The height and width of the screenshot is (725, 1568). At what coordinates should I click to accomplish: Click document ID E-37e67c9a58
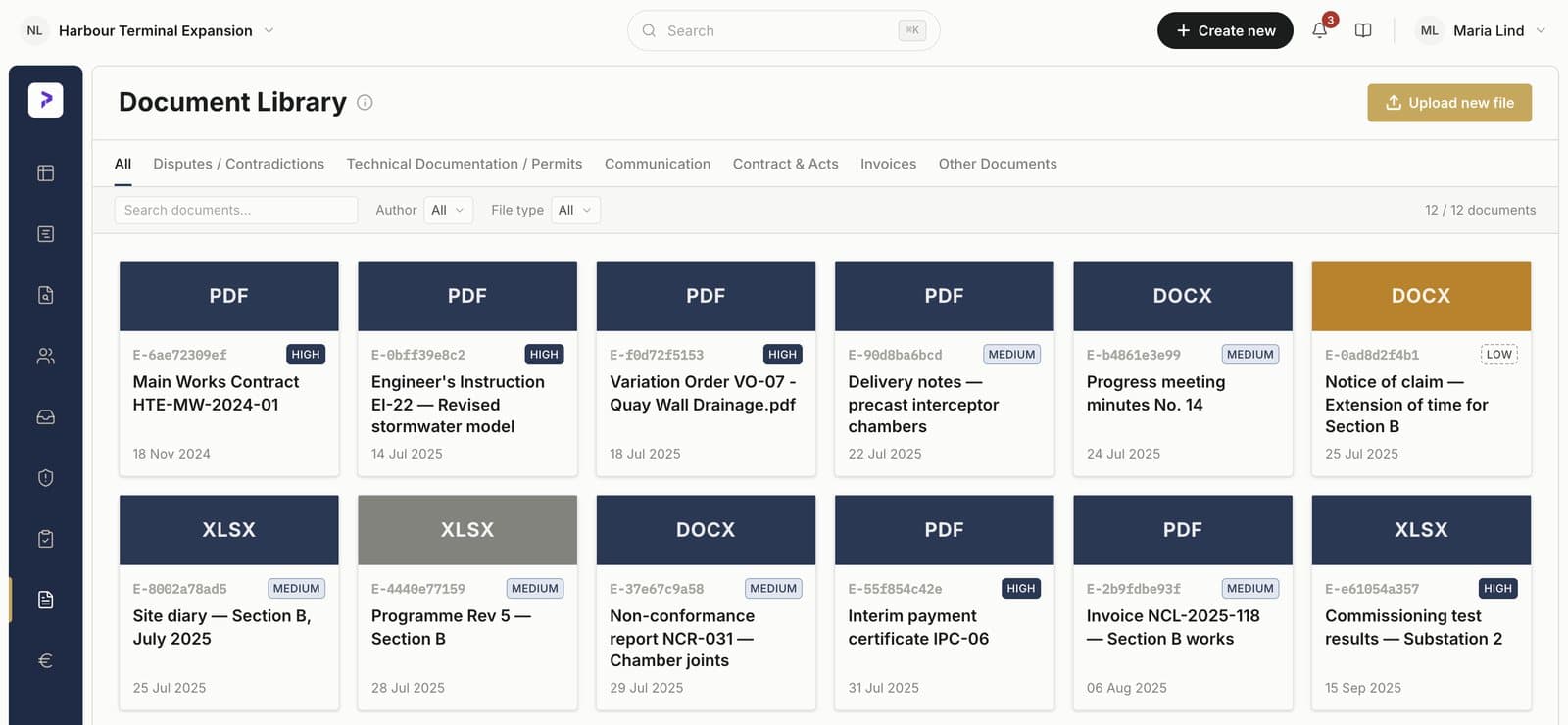coord(657,589)
